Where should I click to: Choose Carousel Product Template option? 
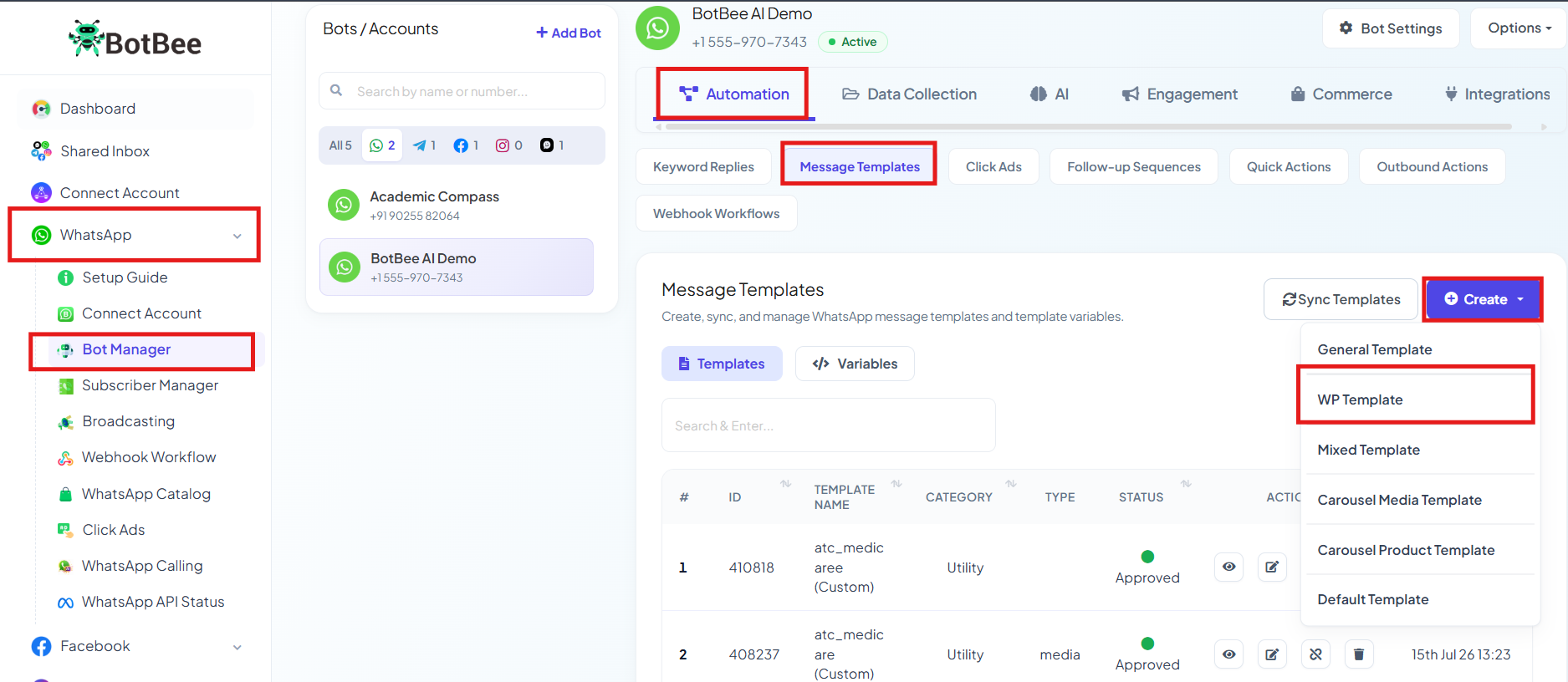[x=1420, y=550]
